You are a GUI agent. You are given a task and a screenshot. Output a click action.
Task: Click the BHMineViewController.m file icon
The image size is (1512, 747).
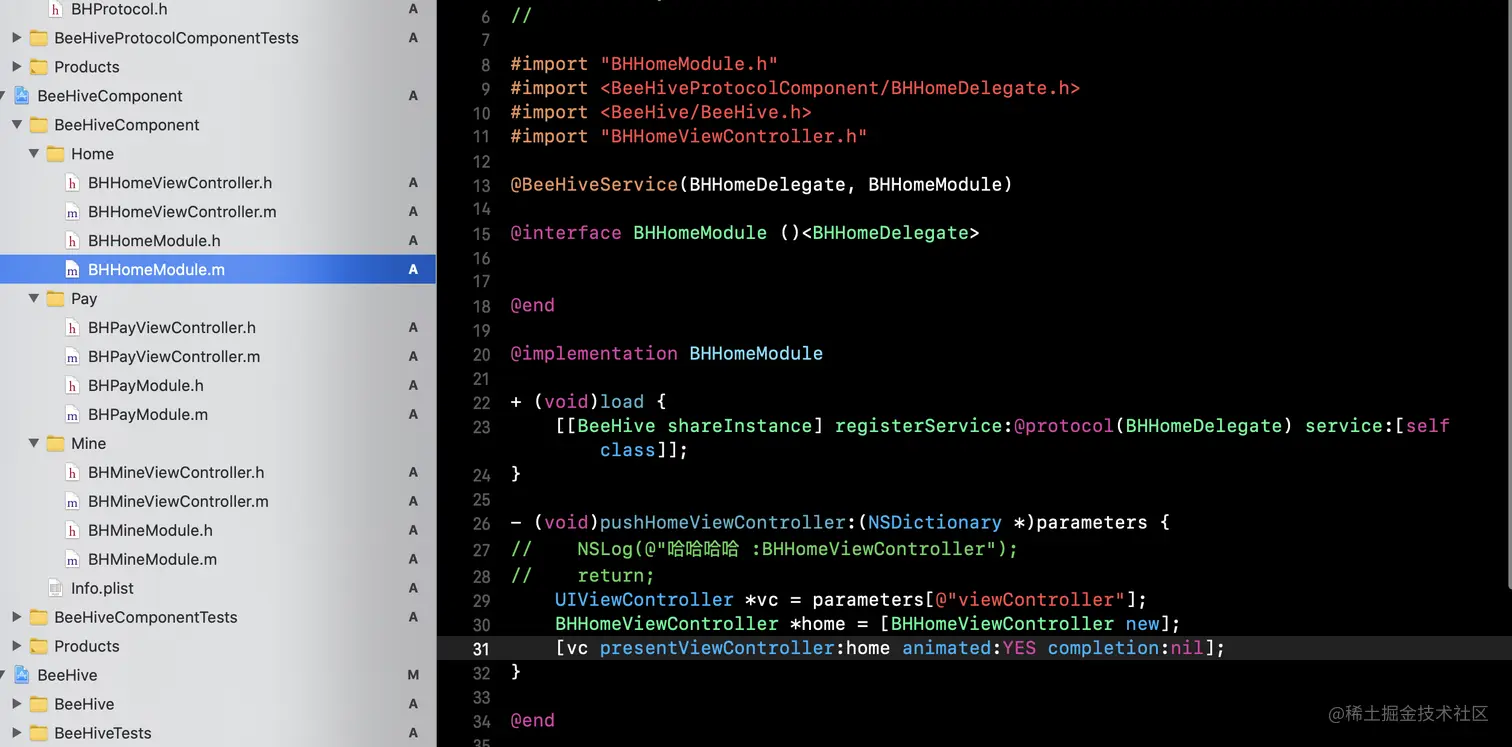pyautogui.click(x=72, y=502)
